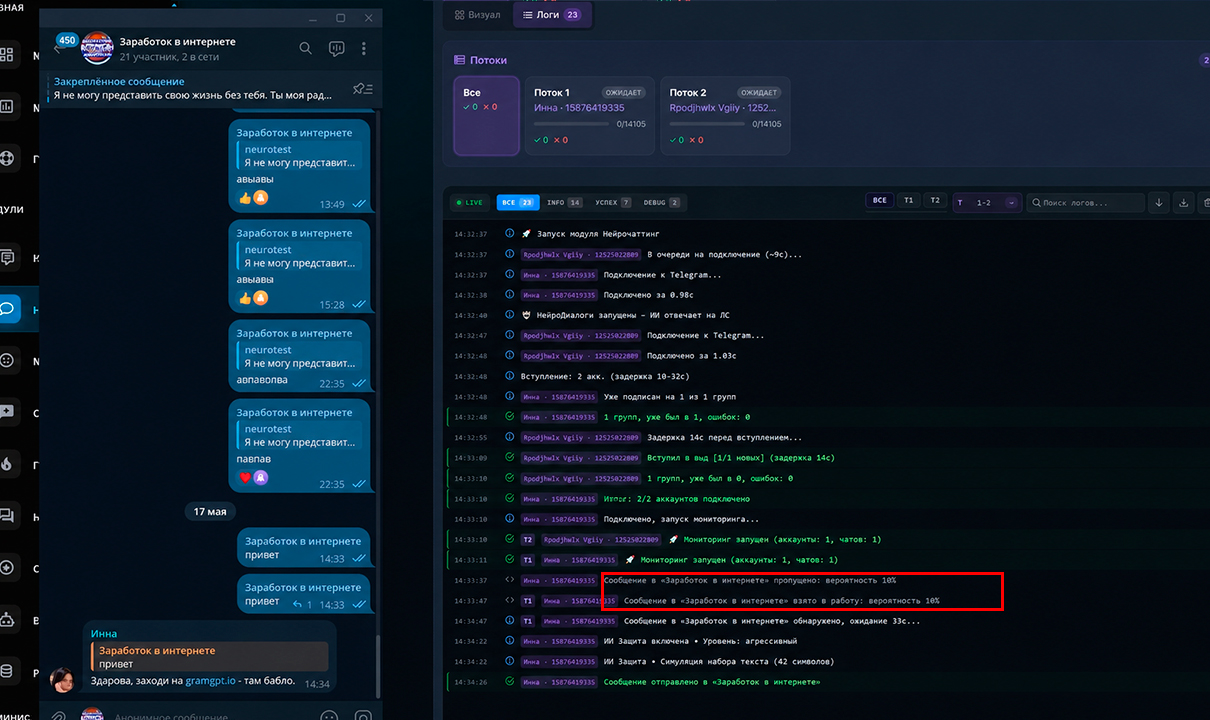The image size is (1210, 720).
Task: Open the Telegram chat three-dot menu
Action: (364, 48)
